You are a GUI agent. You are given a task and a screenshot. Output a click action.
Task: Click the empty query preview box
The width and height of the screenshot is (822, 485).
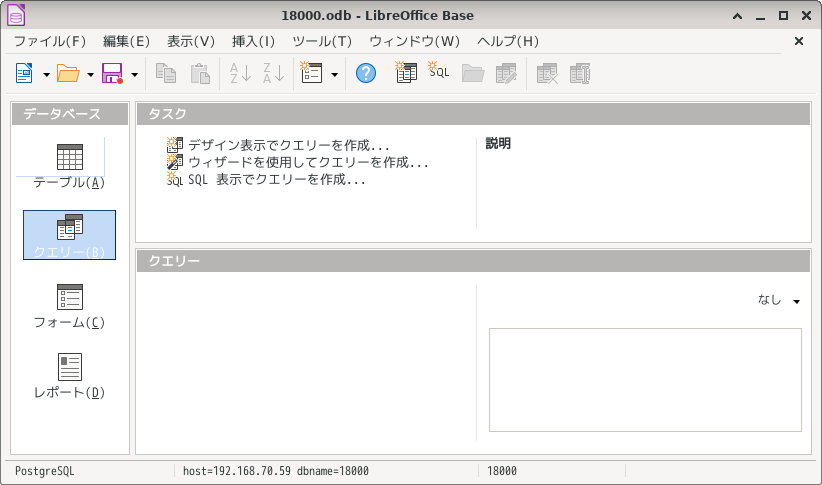(645, 380)
